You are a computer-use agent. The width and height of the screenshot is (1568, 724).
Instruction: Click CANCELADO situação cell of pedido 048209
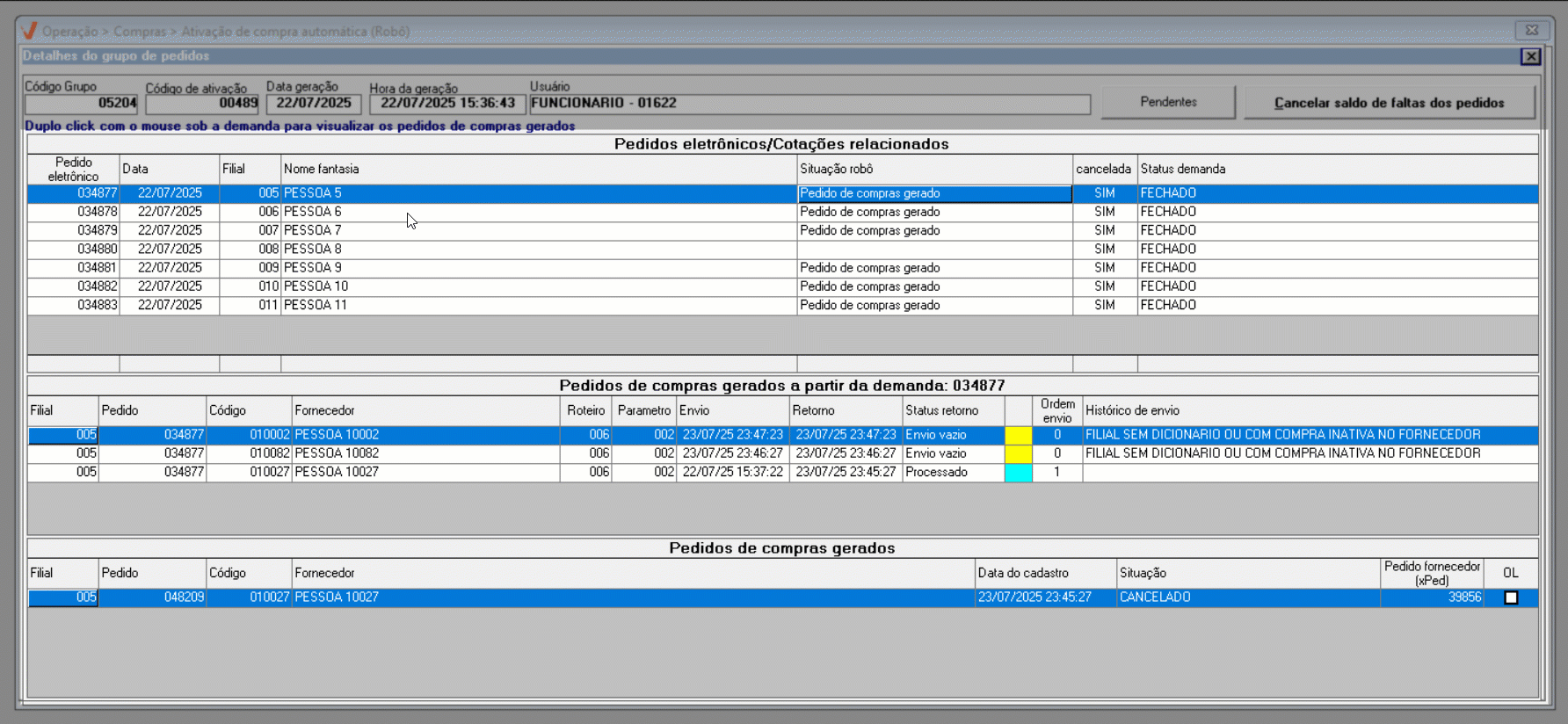point(1246,597)
